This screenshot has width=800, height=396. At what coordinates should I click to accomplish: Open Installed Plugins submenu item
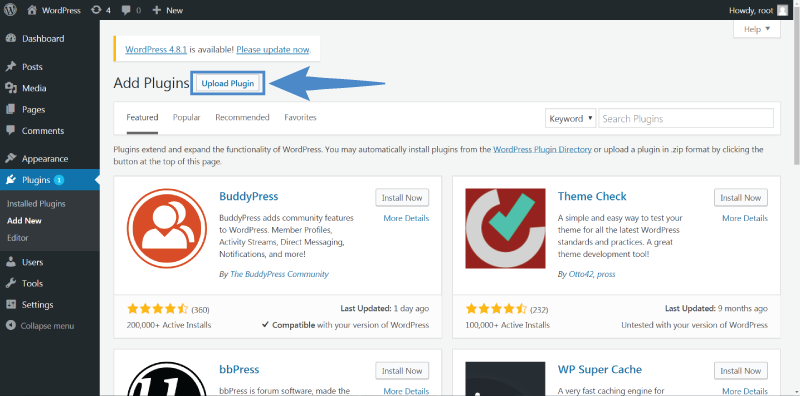36,204
